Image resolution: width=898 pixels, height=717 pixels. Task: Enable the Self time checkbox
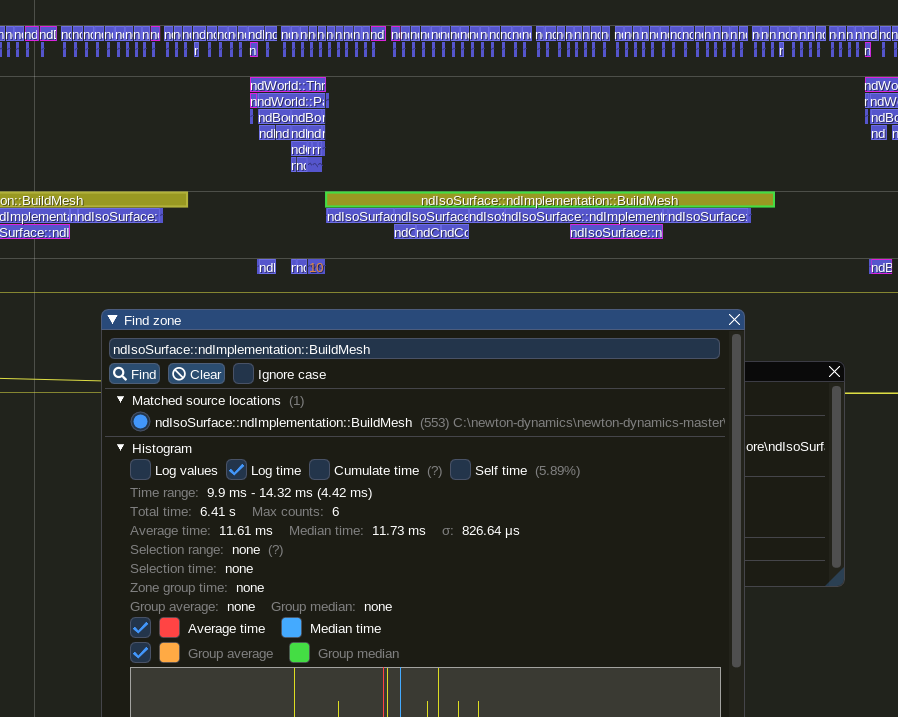(460, 470)
